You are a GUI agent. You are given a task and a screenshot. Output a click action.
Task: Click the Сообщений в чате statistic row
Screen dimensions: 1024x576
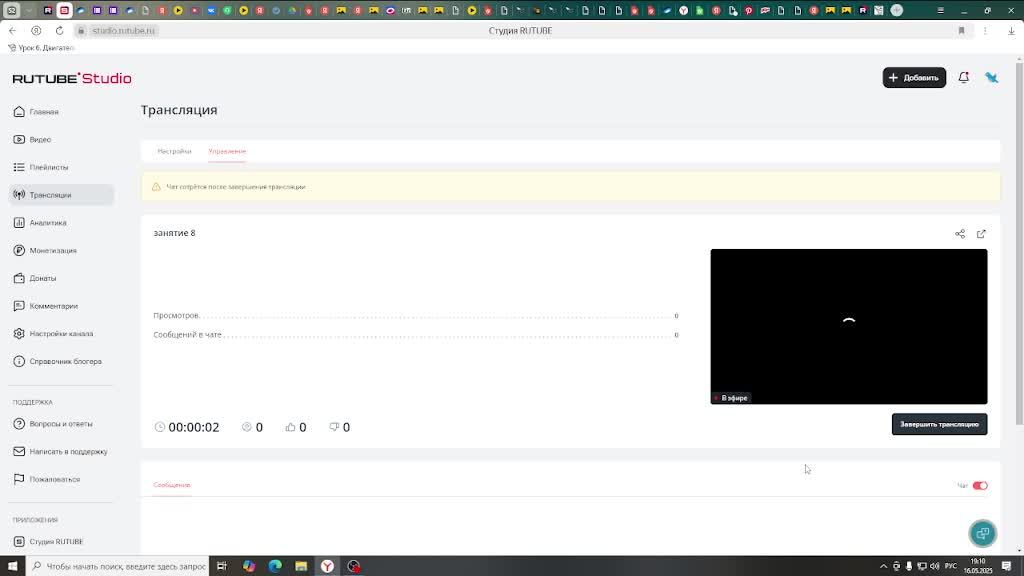click(416, 334)
